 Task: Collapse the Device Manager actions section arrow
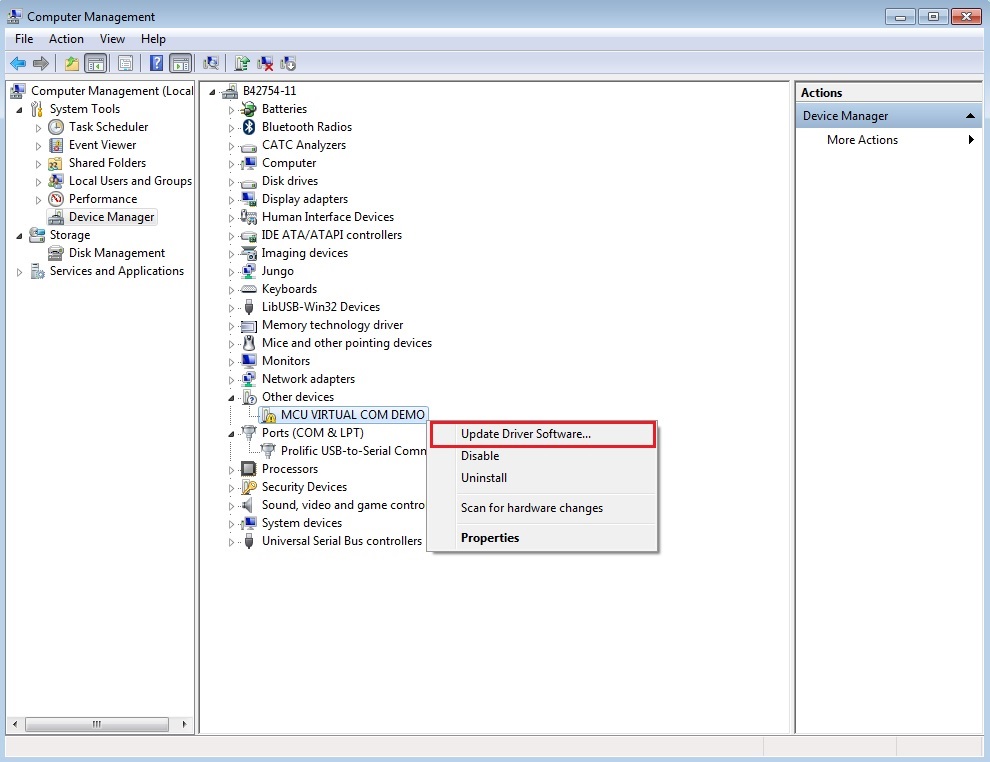point(969,116)
